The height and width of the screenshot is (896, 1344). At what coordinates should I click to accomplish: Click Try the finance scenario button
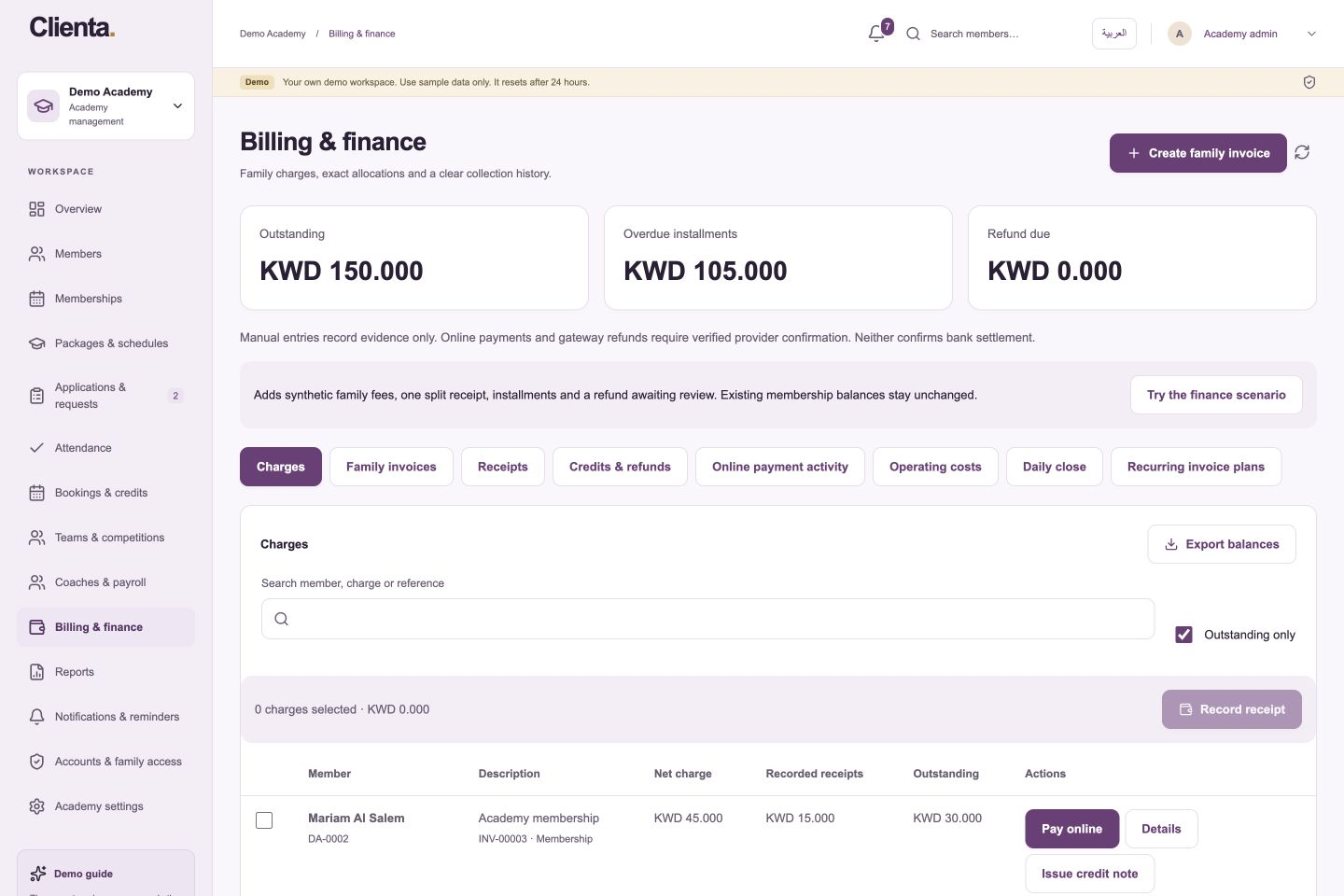tap(1216, 395)
